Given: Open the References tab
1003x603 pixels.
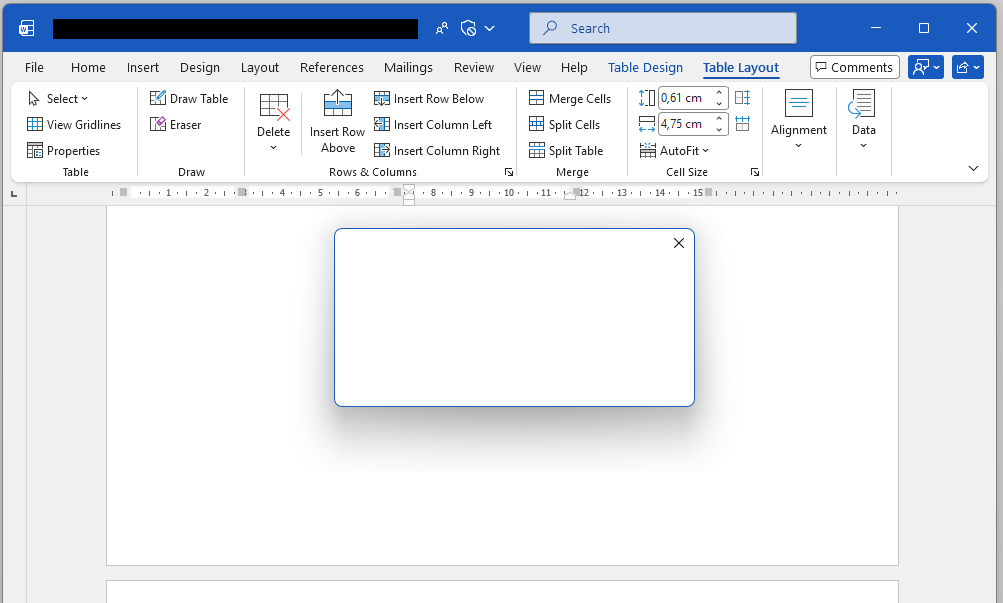Looking at the screenshot, I should 331,67.
